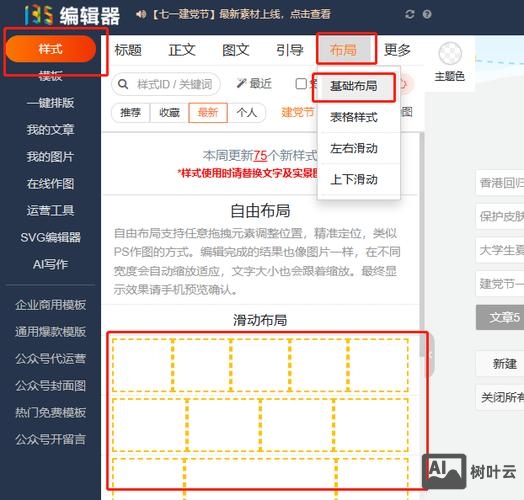This screenshot has height=500, width=524.
Task: Choose 表格样式 from the dropdown
Action: tap(354, 117)
